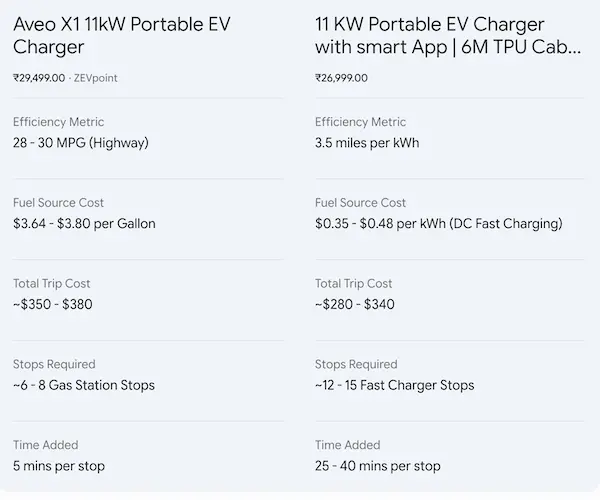Screen dimensions: 600x500
Task: Click the left Efficiency Metric label
Action: [x=59, y=122]
